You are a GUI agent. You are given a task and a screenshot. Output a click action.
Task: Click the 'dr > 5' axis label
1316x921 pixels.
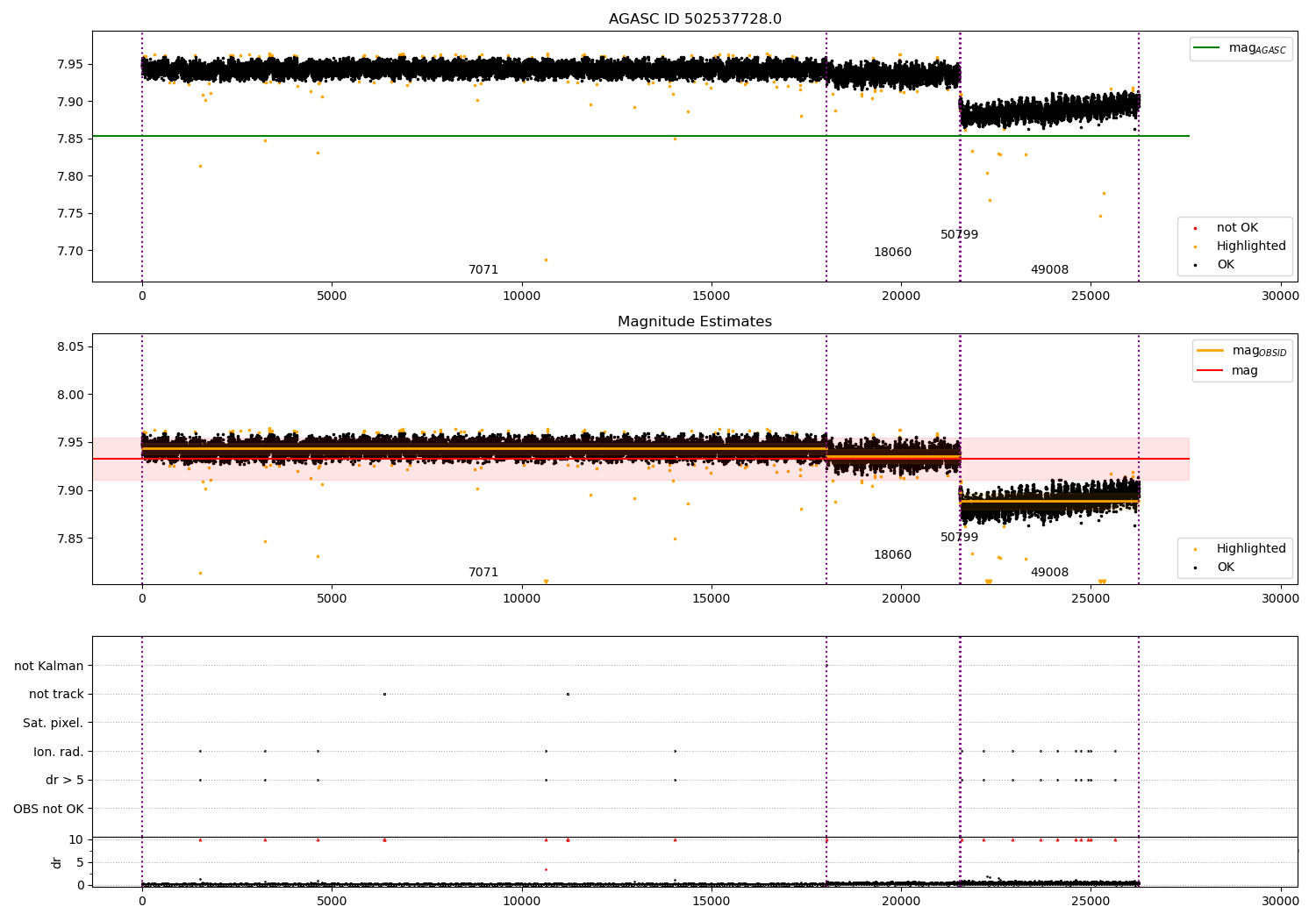(65, 781)
